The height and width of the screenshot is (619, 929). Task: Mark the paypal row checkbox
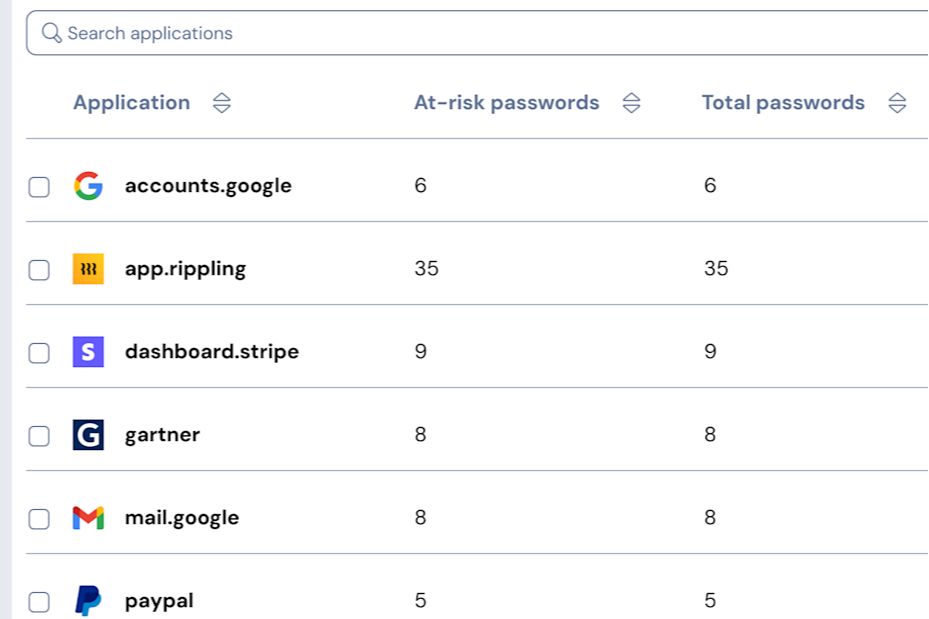pos(38,602)
